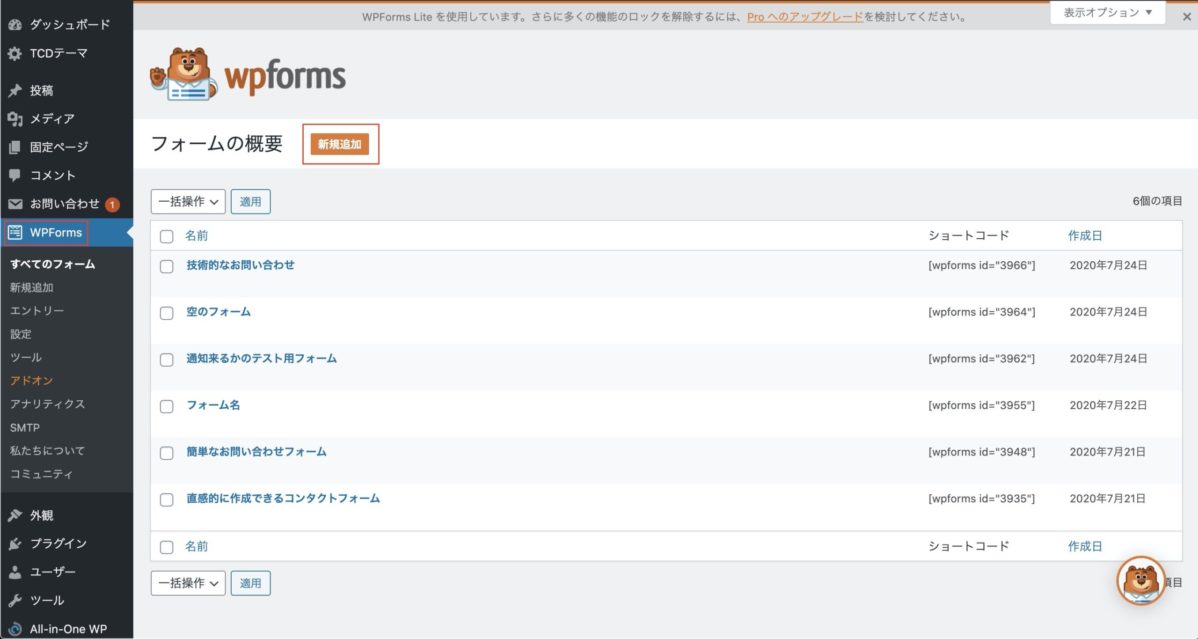1198x639 pixels.
Task: Click the All-in-One WP icon
Action: tap(15, 629)
